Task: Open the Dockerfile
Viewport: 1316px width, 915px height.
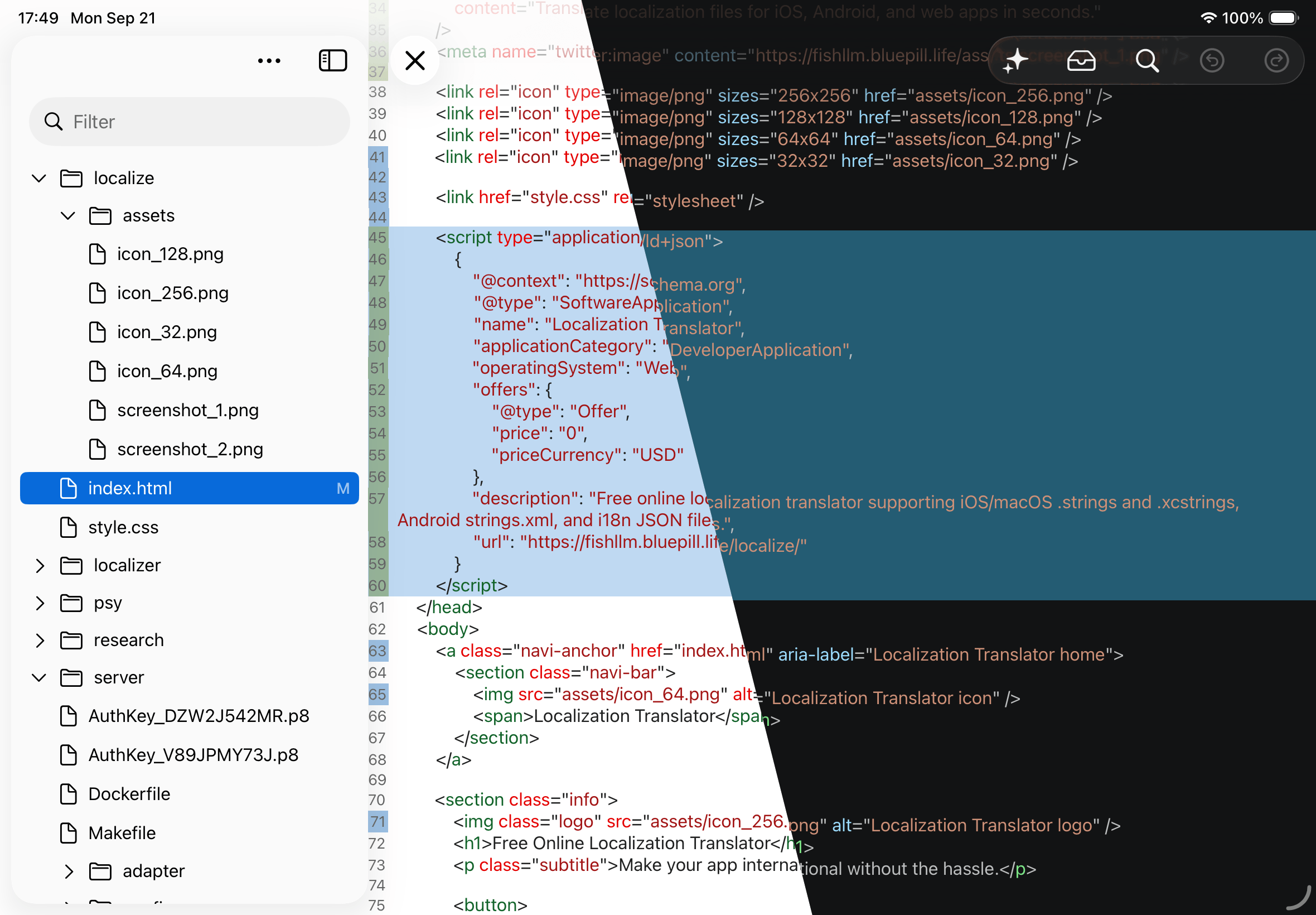Action: [114, 794]
